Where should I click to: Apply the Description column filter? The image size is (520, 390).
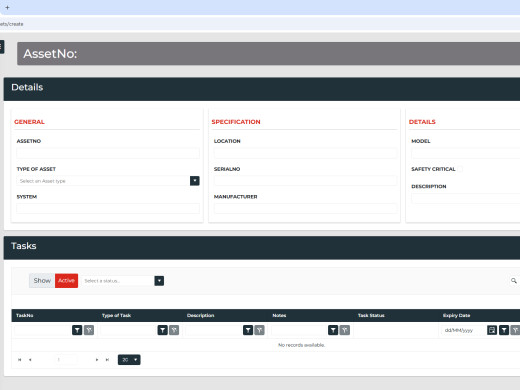click(248, 330)
